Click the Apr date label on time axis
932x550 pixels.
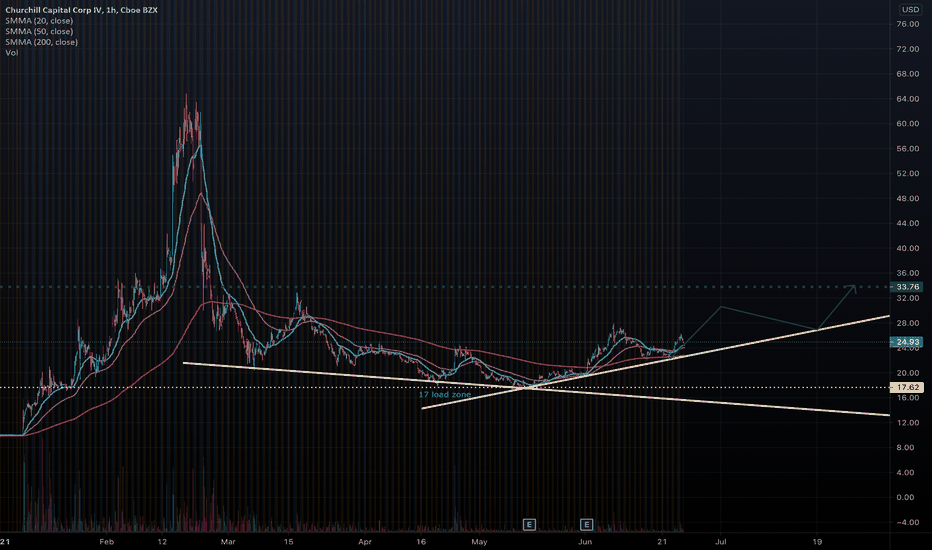pos(365,542)
